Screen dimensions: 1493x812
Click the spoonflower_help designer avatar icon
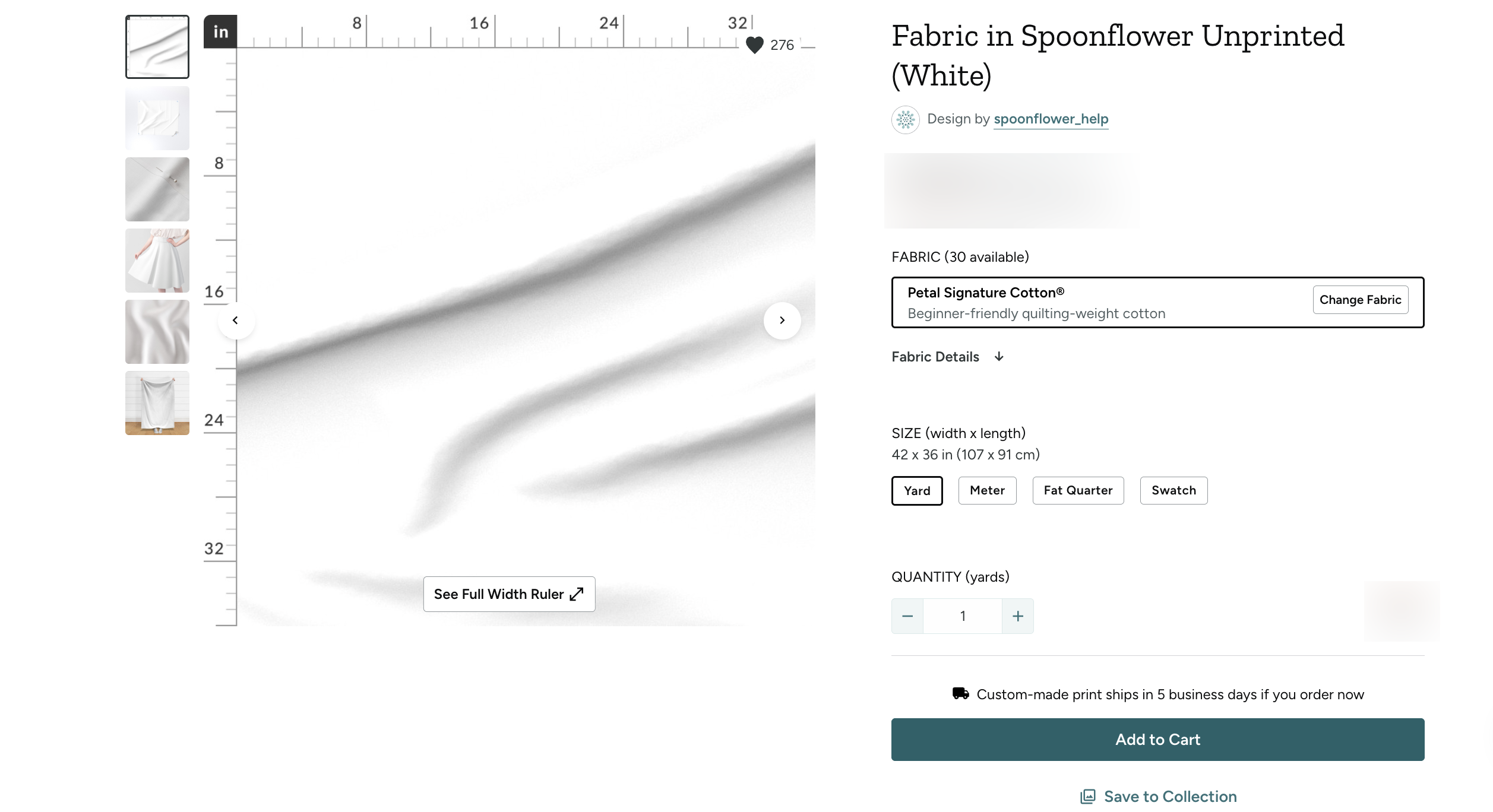tap(905, 120)
